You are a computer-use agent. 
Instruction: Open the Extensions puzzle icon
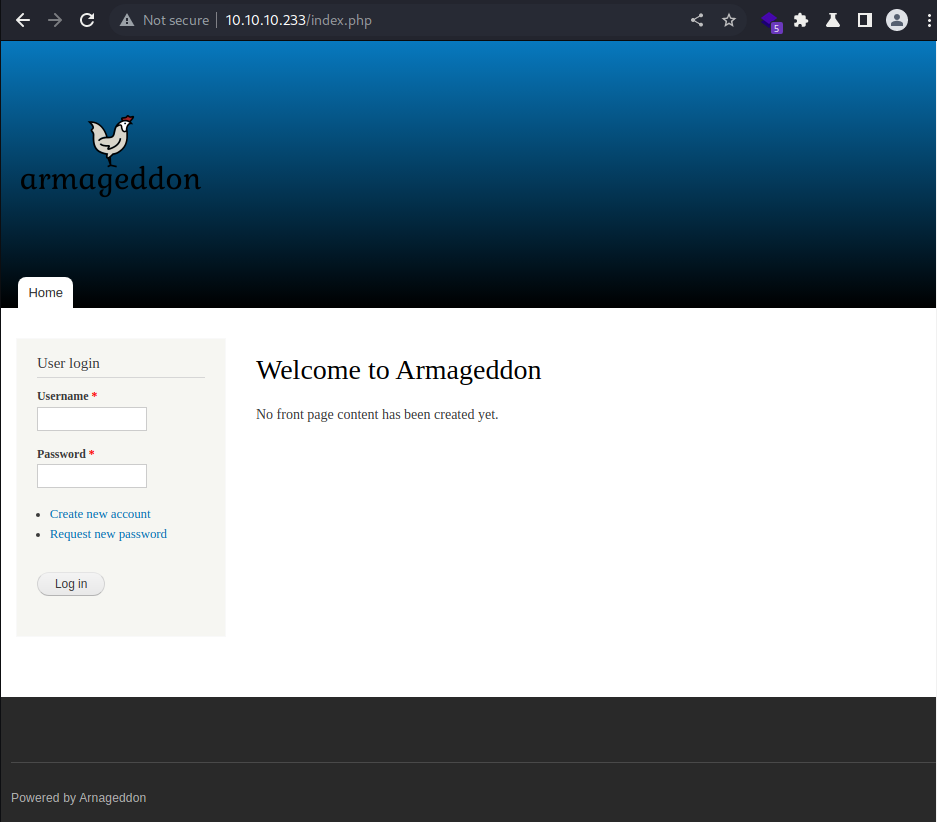(801, 20)
